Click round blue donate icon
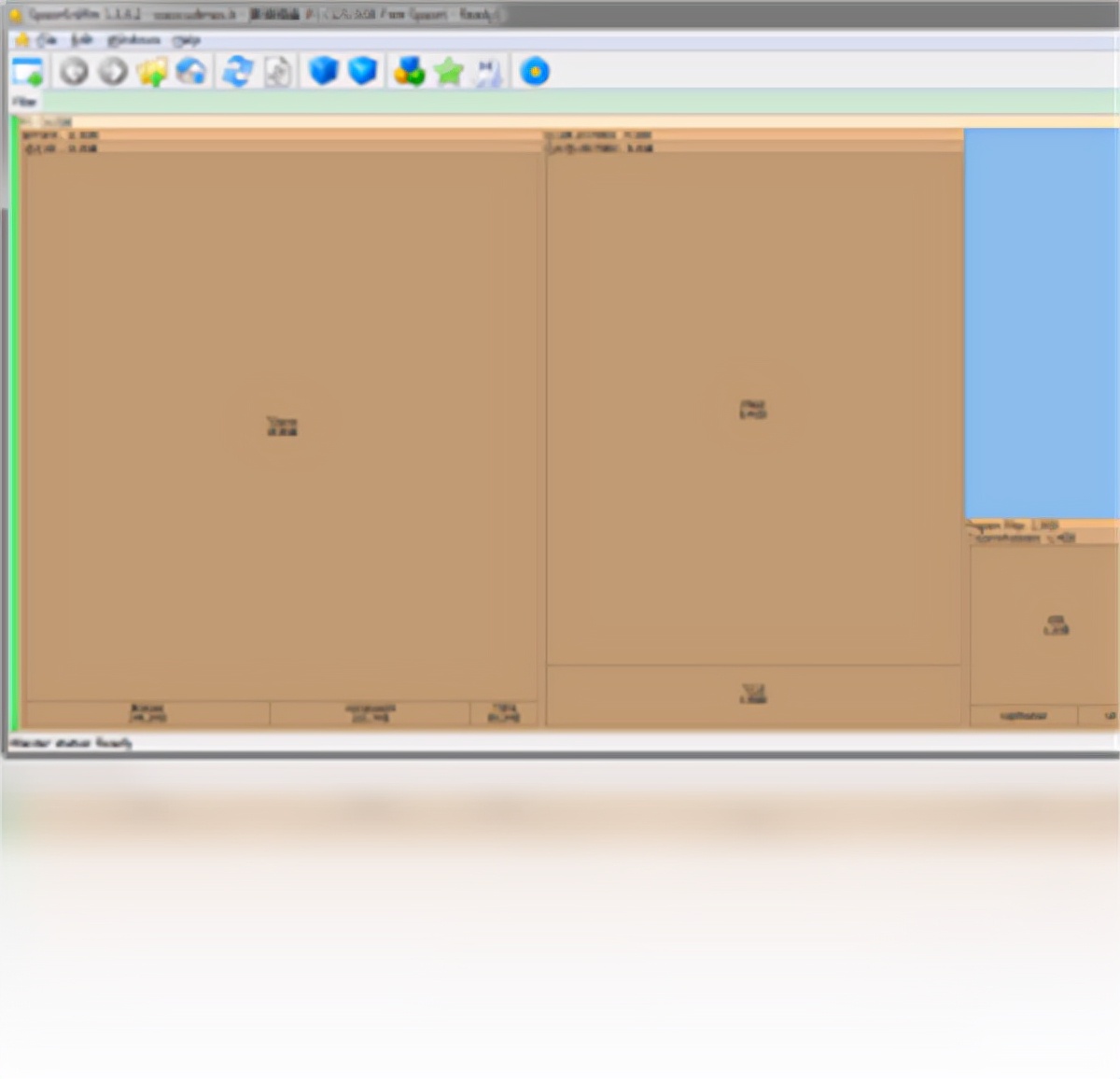Image resolution: width=1120 pixels, height=1079 pixels. click(535, 71)
